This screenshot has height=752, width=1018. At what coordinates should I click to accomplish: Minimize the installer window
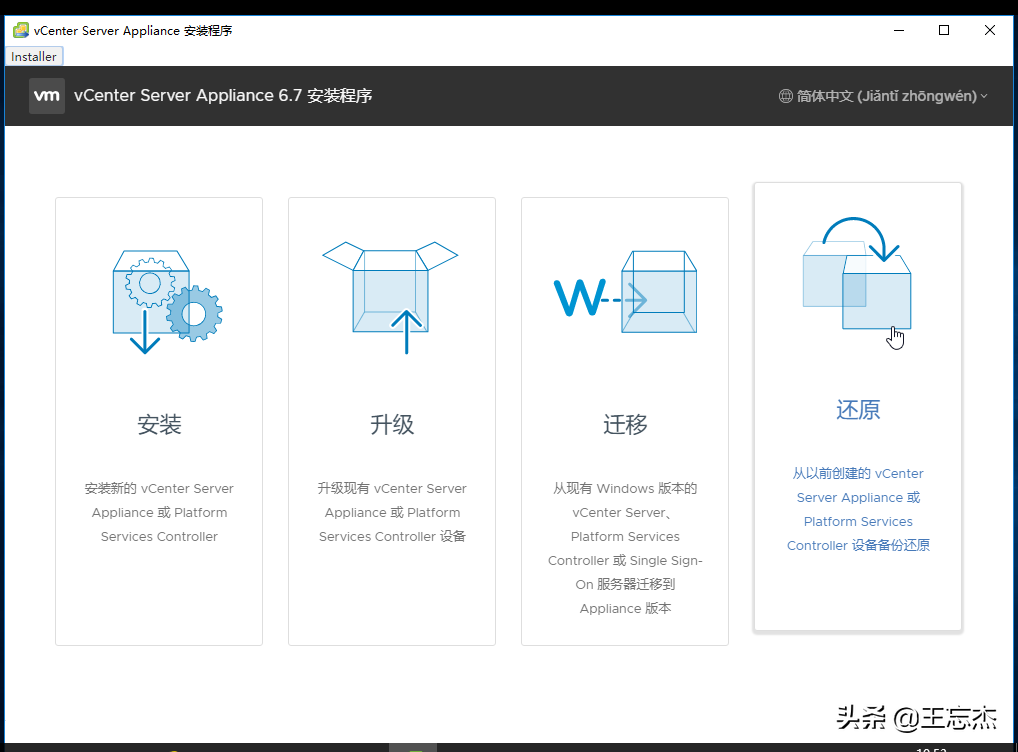[x=899, y=31]
